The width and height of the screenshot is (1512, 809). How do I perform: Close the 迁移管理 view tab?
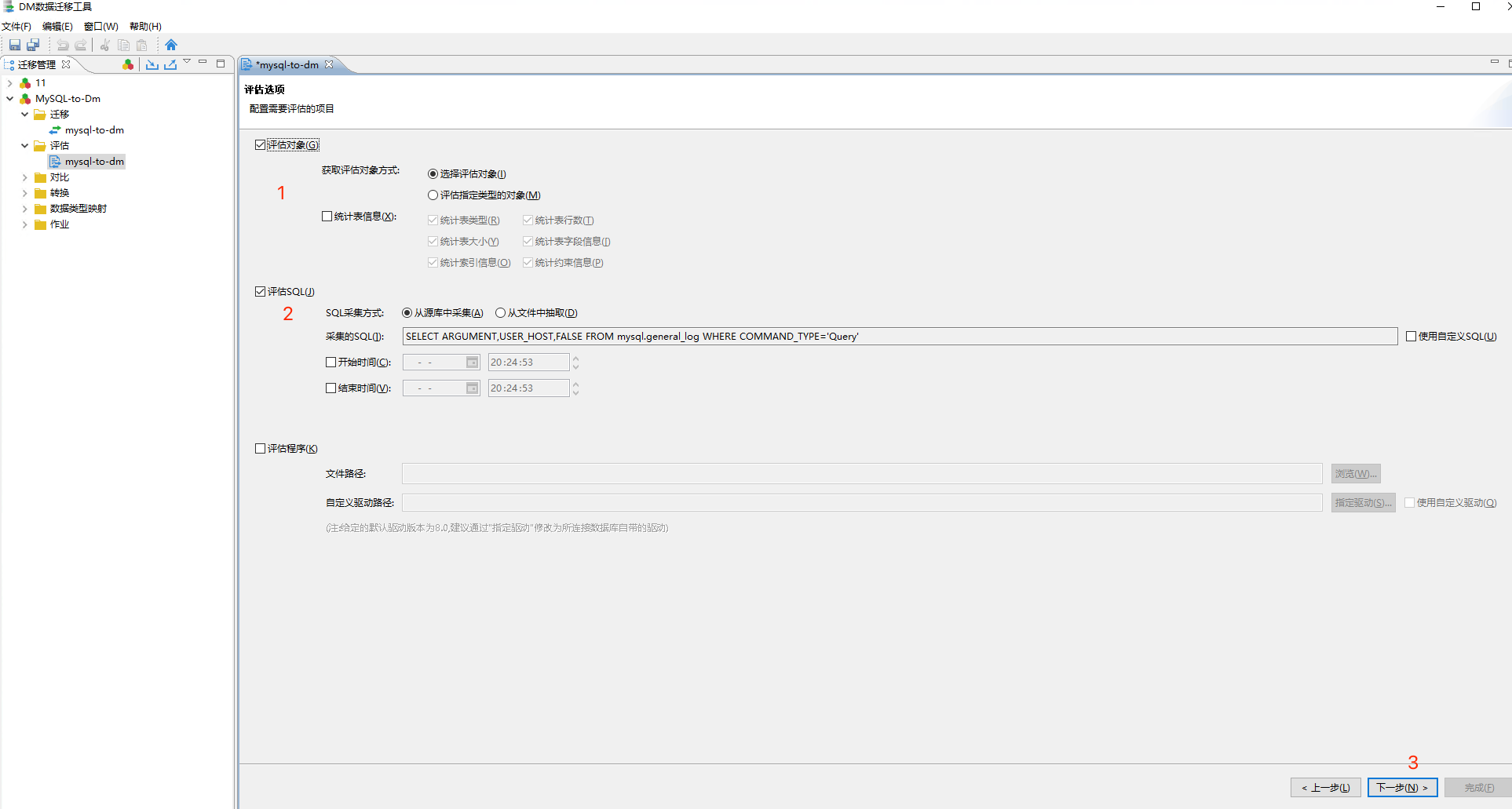tap(66, 64)
